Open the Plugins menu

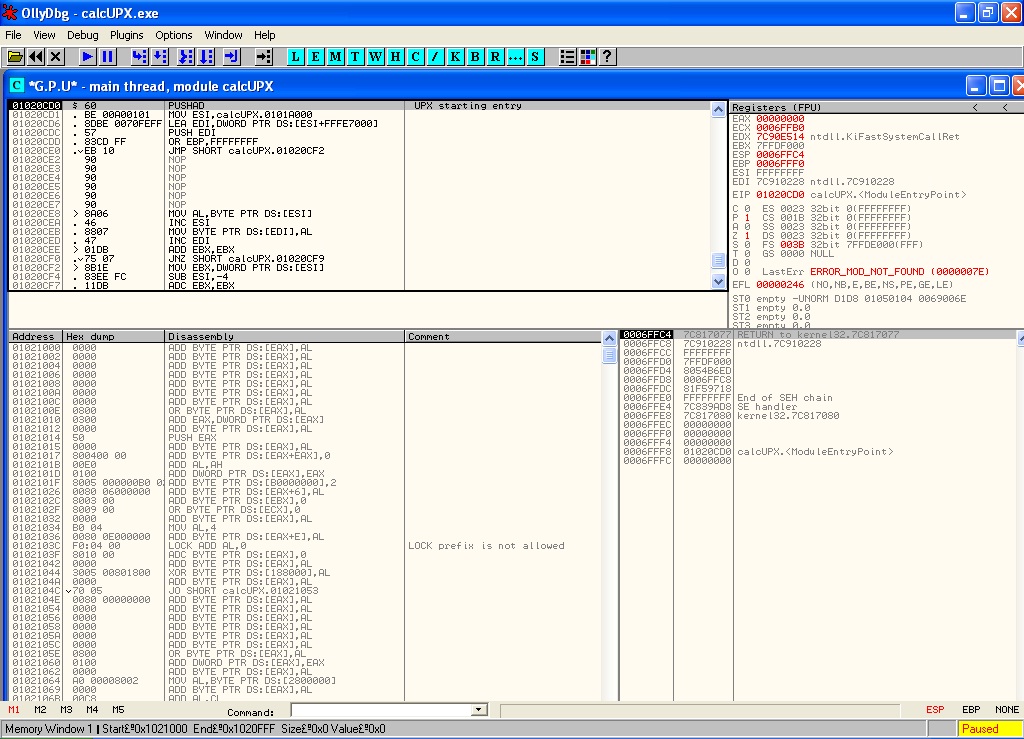[x=127, y=35]
